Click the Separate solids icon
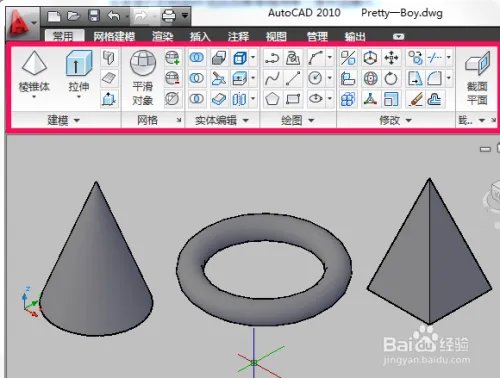Viewport: 500px width, 378px height. point(240,99)
